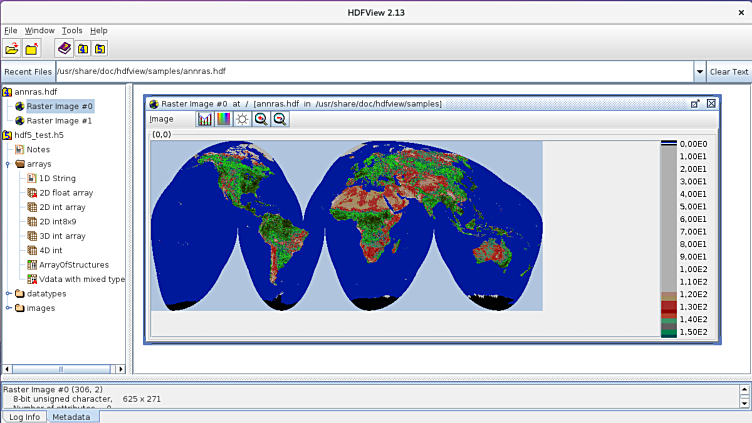Click the brightness adjustment sun icon

pos(242,119)
